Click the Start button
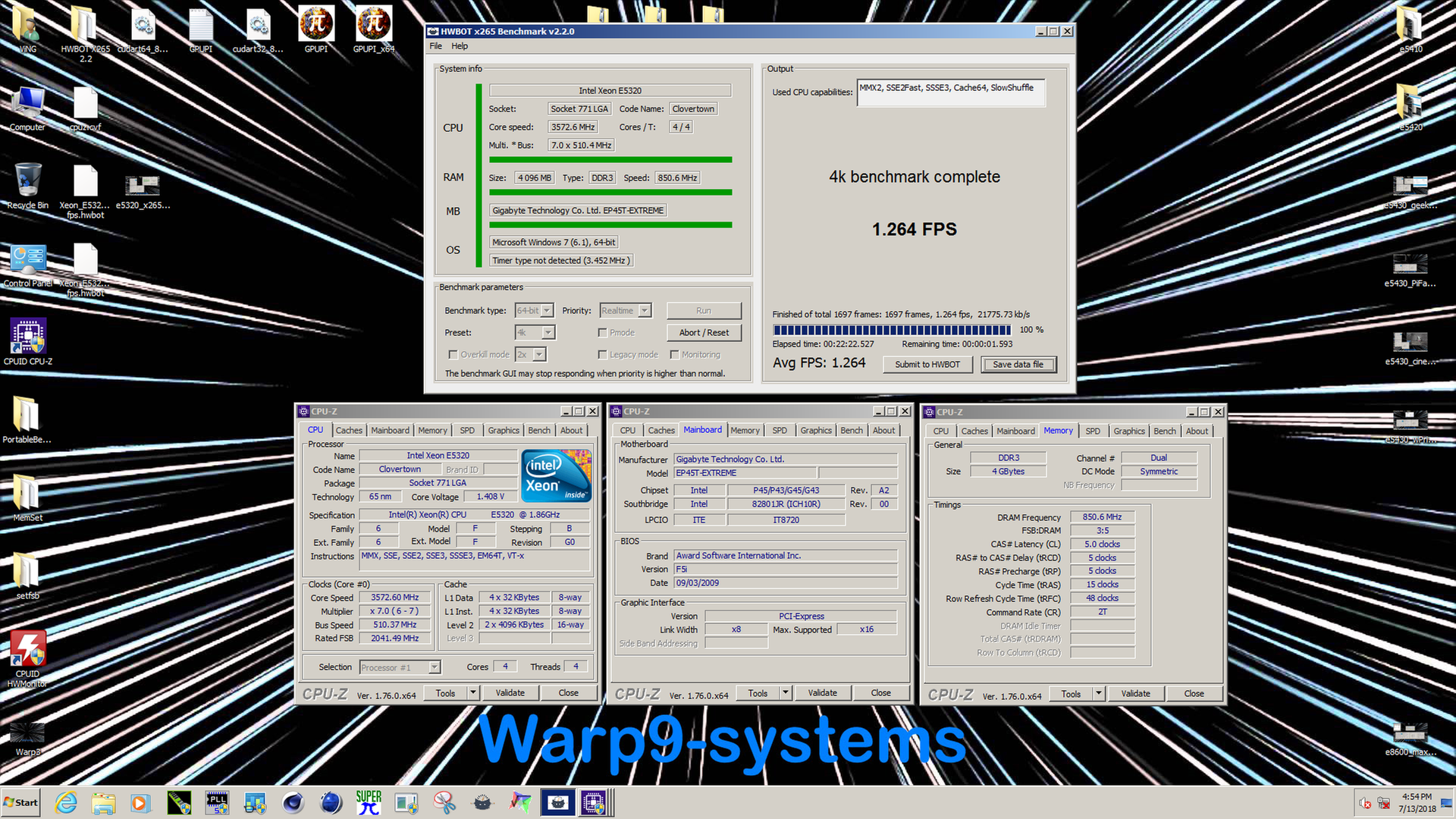This screenshot has height=819, width=1456. (x=20, y=802)
